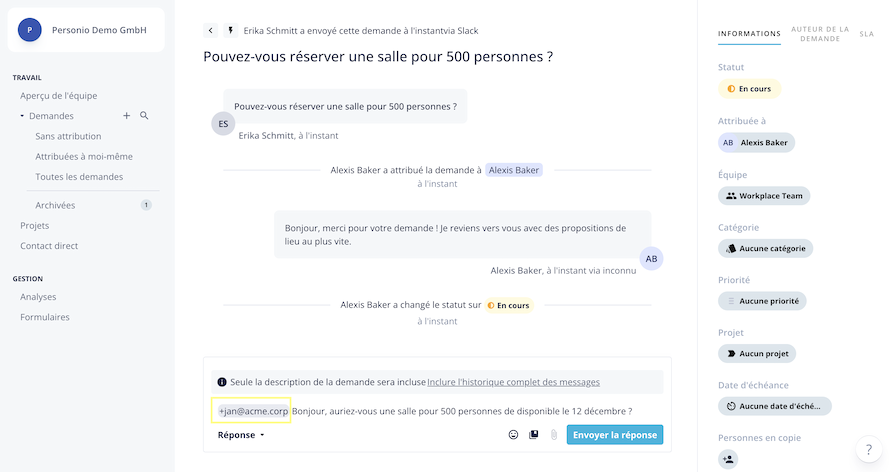Image resolution: width=890 pixels, height=472 pixels.
Task: Open the Aucune priorité selector
Action: pos(762,301)
